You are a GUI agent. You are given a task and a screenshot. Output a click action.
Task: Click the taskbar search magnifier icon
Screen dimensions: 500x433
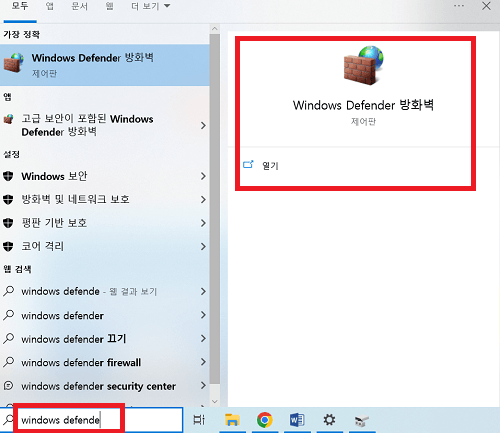(8, 420)
